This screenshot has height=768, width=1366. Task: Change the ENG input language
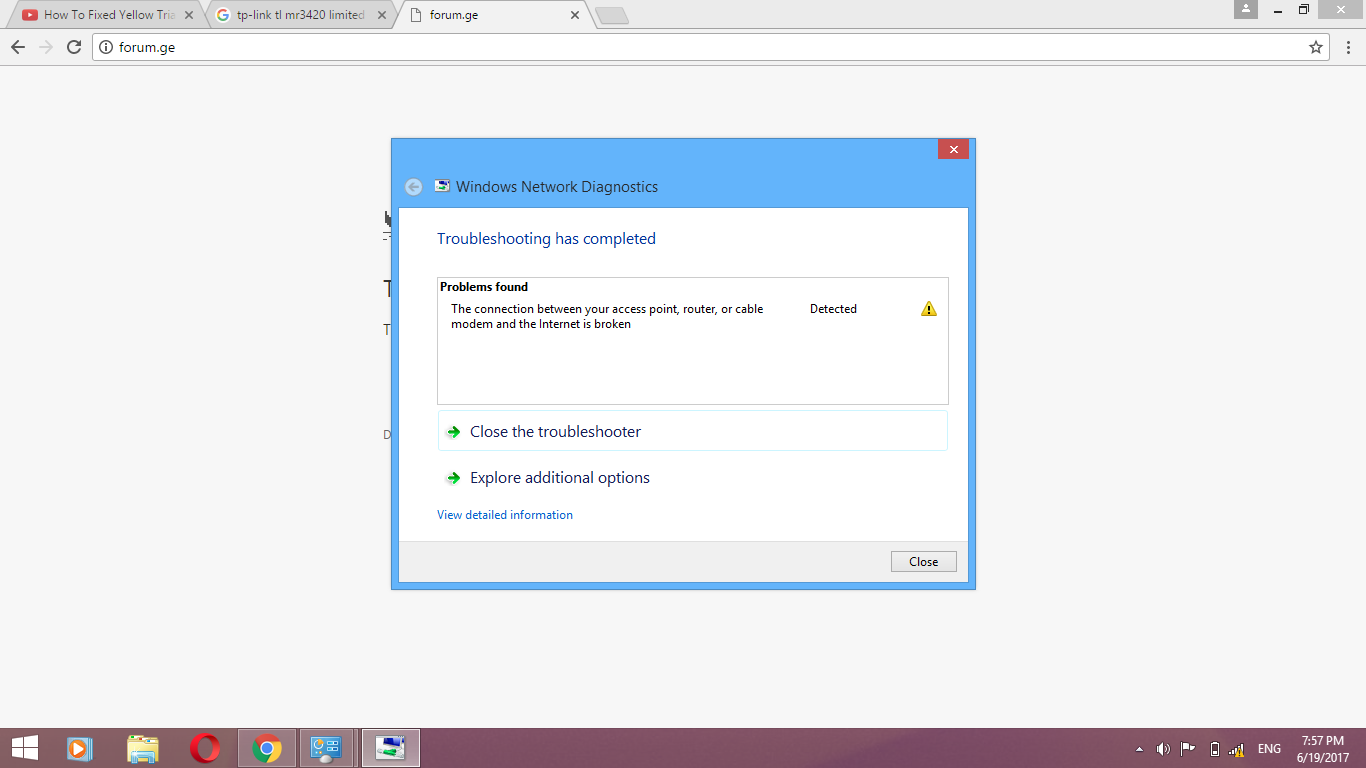[x=1269, y=749]
